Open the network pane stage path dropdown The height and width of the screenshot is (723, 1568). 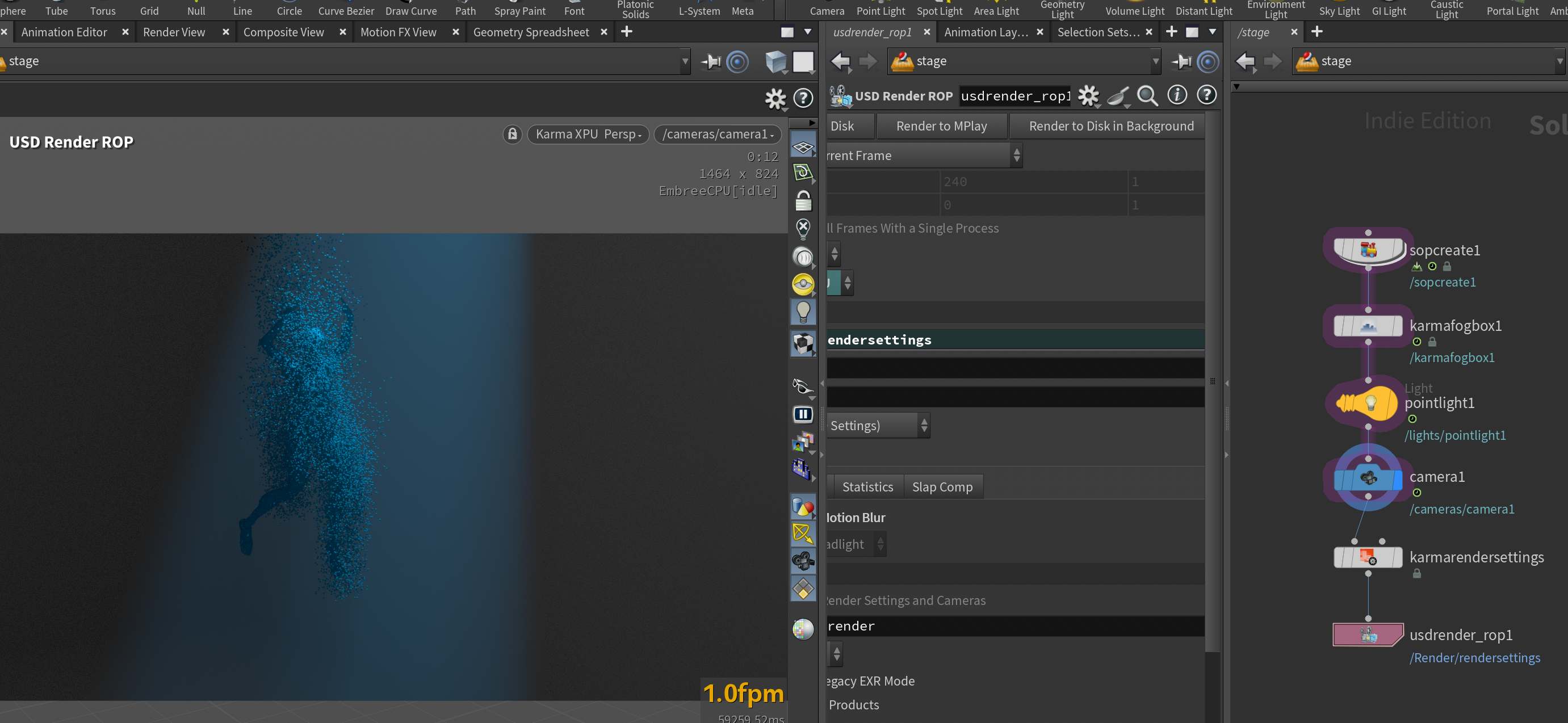[1559, 61]
